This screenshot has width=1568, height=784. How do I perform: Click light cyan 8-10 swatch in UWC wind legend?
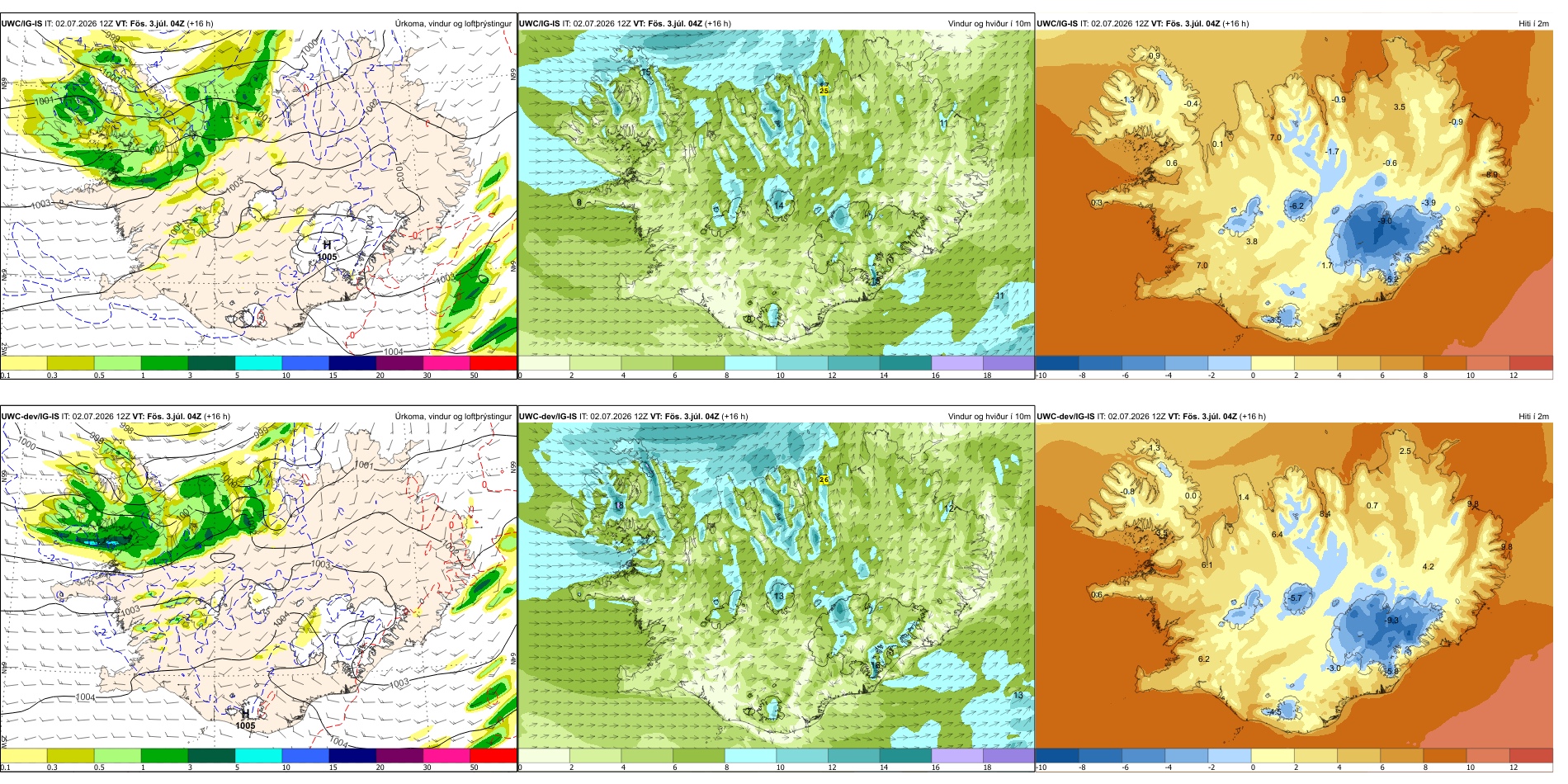click(750, 362)
